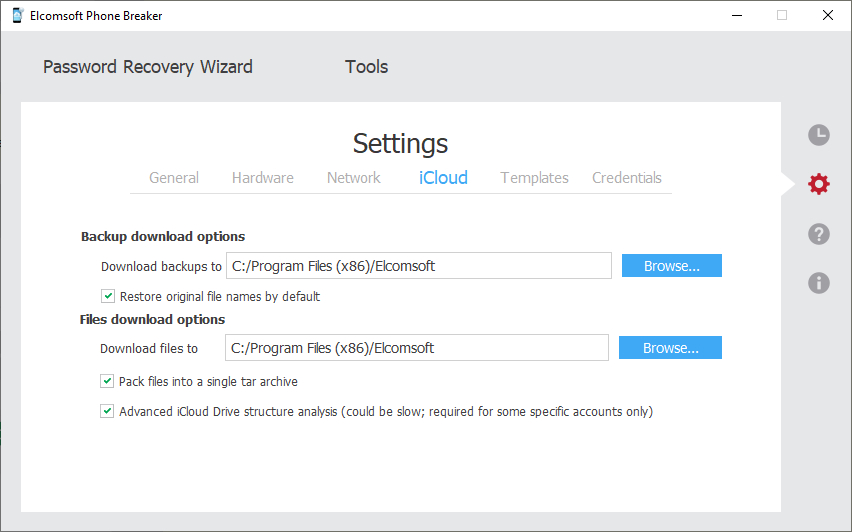852x532 pixels.
Task: Go to the Templates tab
Action: [x=534, y=178]
